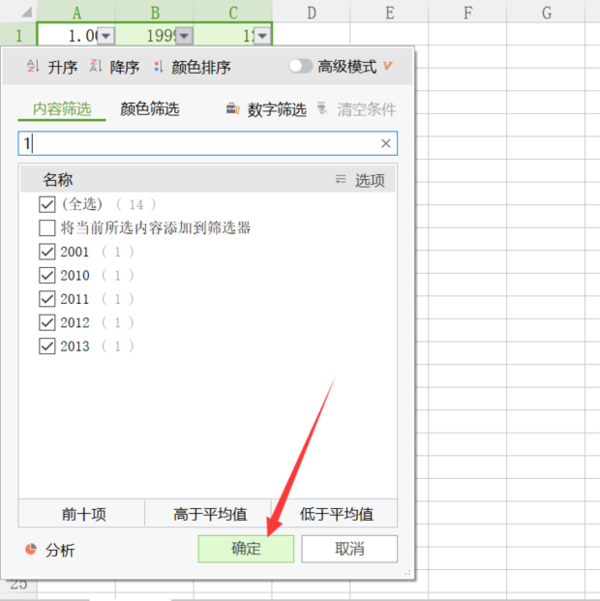Click the 前十项 top ten button
600x601 pixels.
coord(82,514)
